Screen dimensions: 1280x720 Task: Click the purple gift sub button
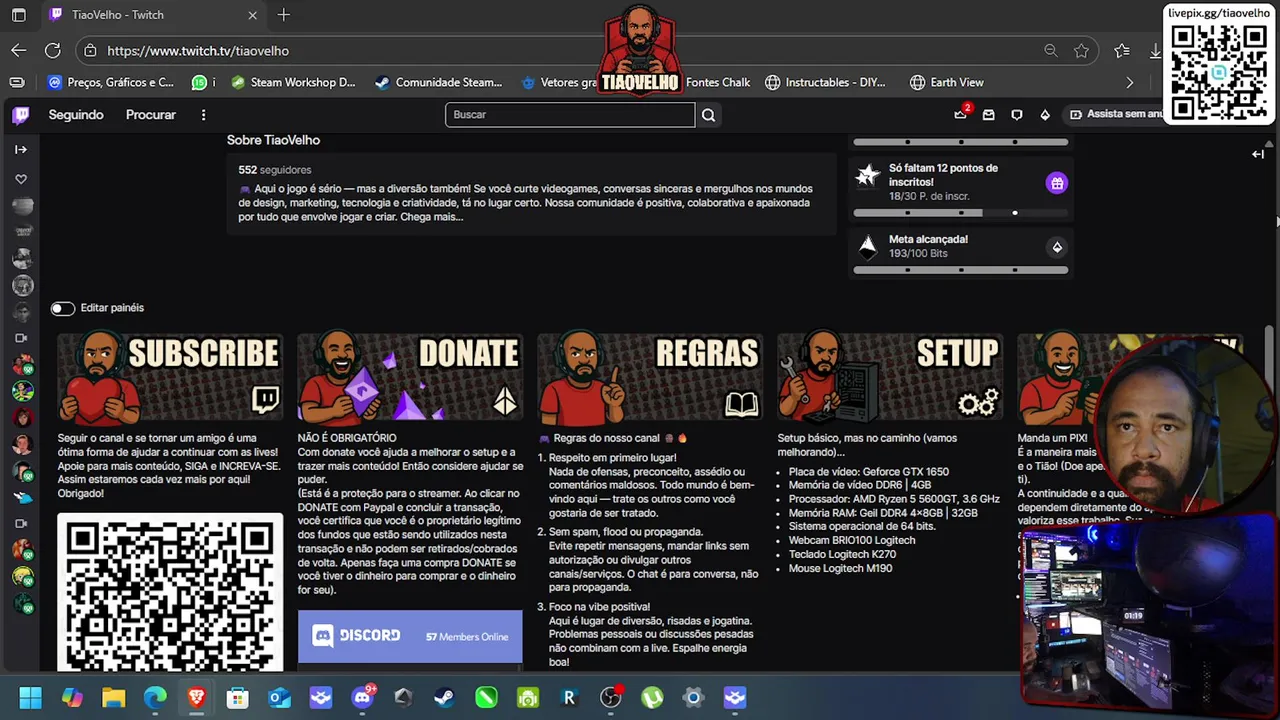pyautogui.click(x=1057, y=183)
